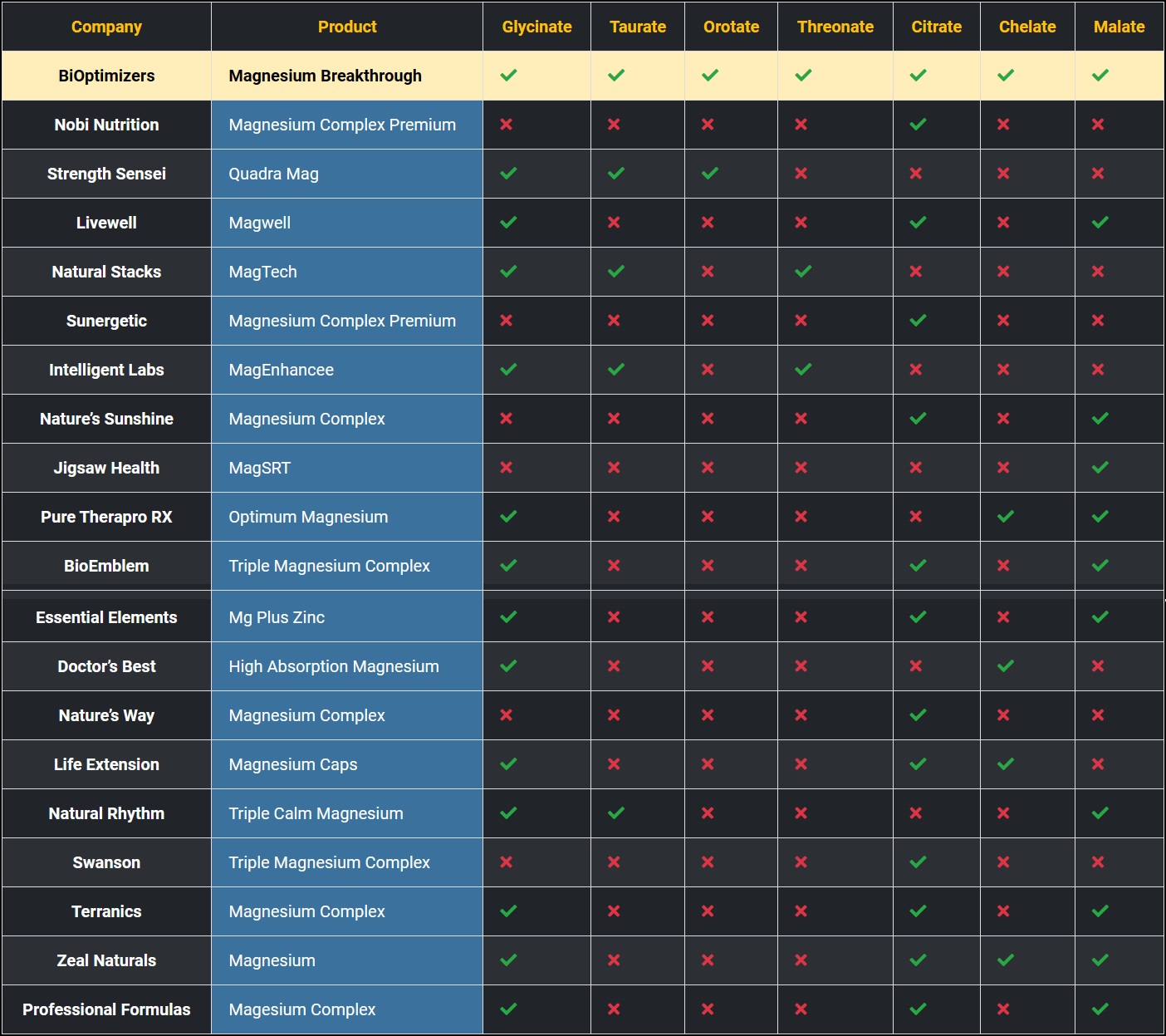This screenshot has height=1036, width=1166.
Task: Select the Nobi Nutrition company cell
Action: [106, 125]
